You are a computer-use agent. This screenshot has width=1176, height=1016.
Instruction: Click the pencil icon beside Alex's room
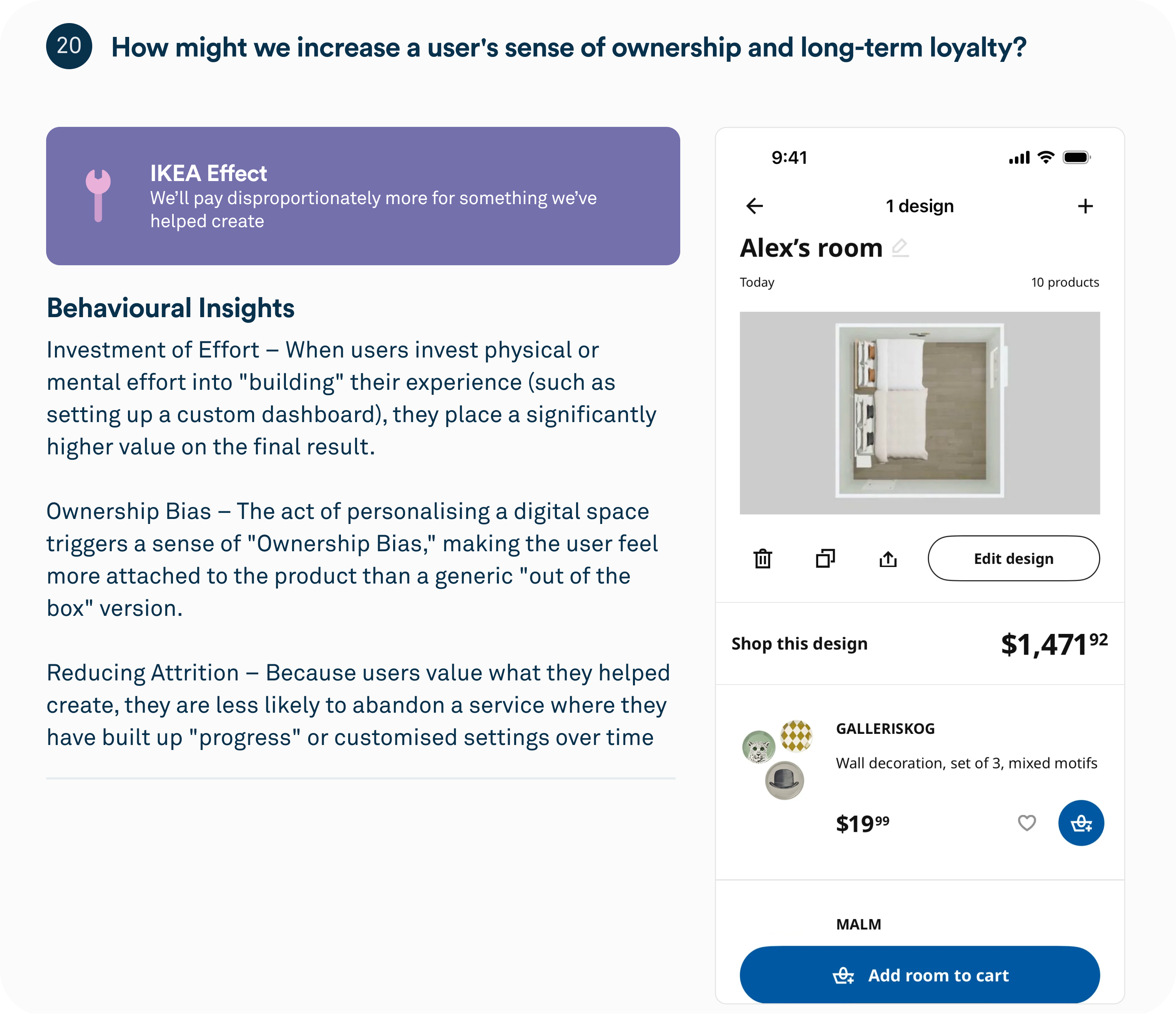point(900,248)
